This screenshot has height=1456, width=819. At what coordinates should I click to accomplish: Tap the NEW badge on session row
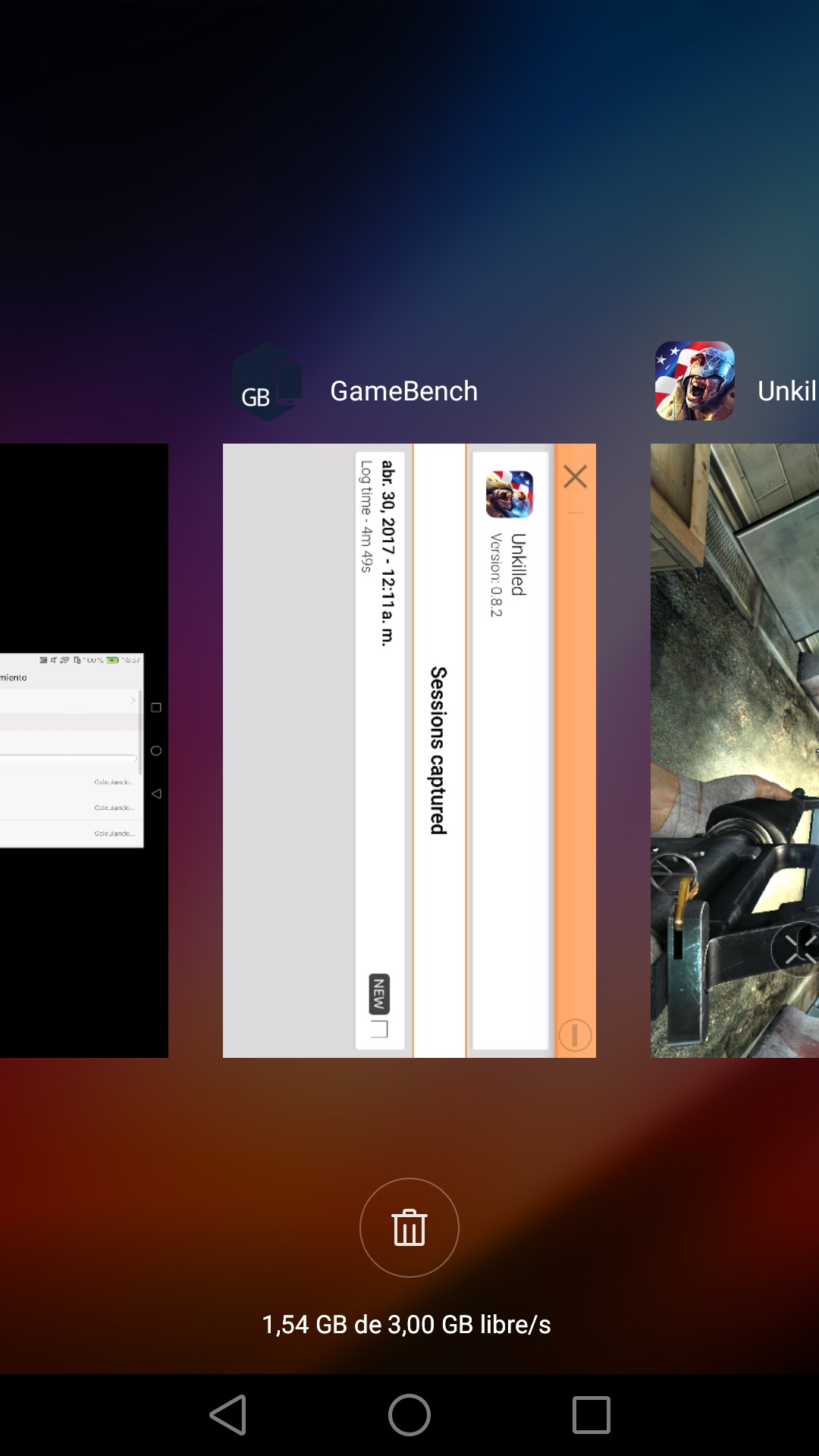point(379,993)
